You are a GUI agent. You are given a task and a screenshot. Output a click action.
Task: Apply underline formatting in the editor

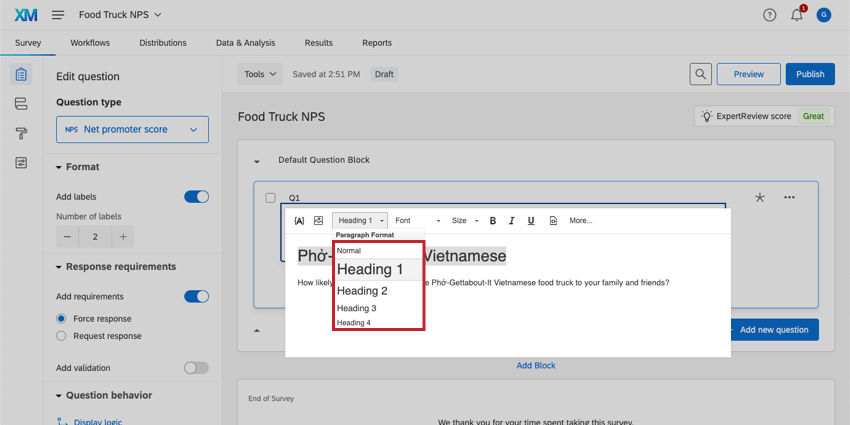pyautogui.click(x=530, y=221)
